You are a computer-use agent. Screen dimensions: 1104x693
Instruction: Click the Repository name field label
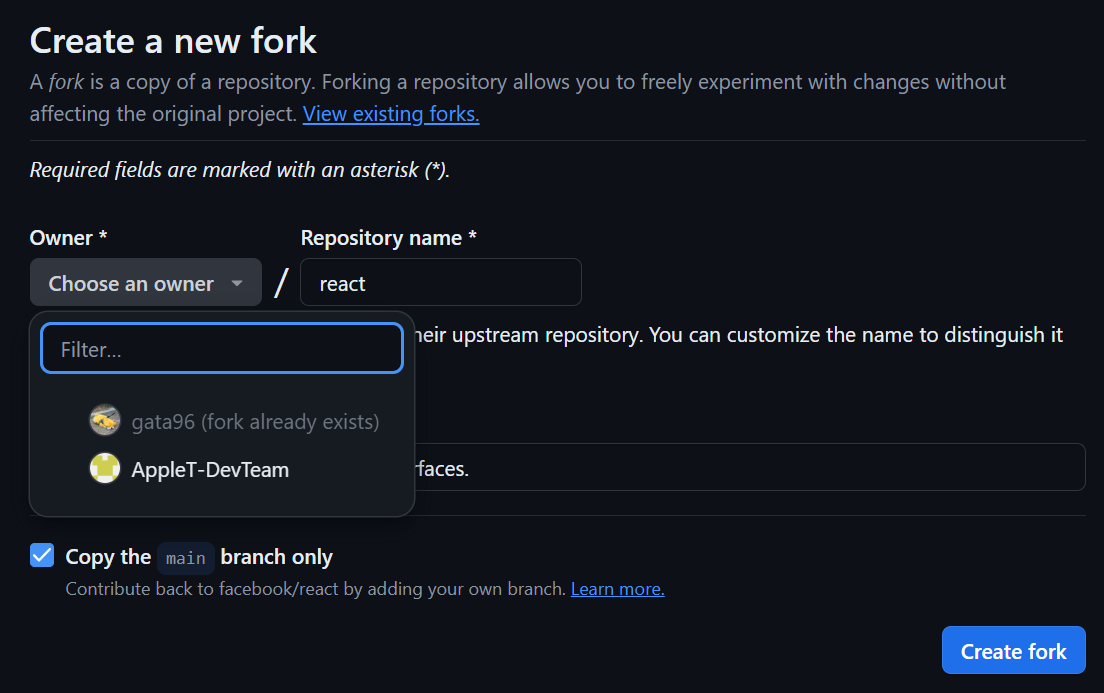click(388, 238)
